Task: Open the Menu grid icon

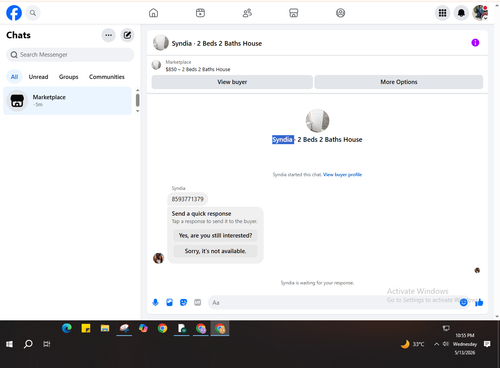Action: point(442,13)
